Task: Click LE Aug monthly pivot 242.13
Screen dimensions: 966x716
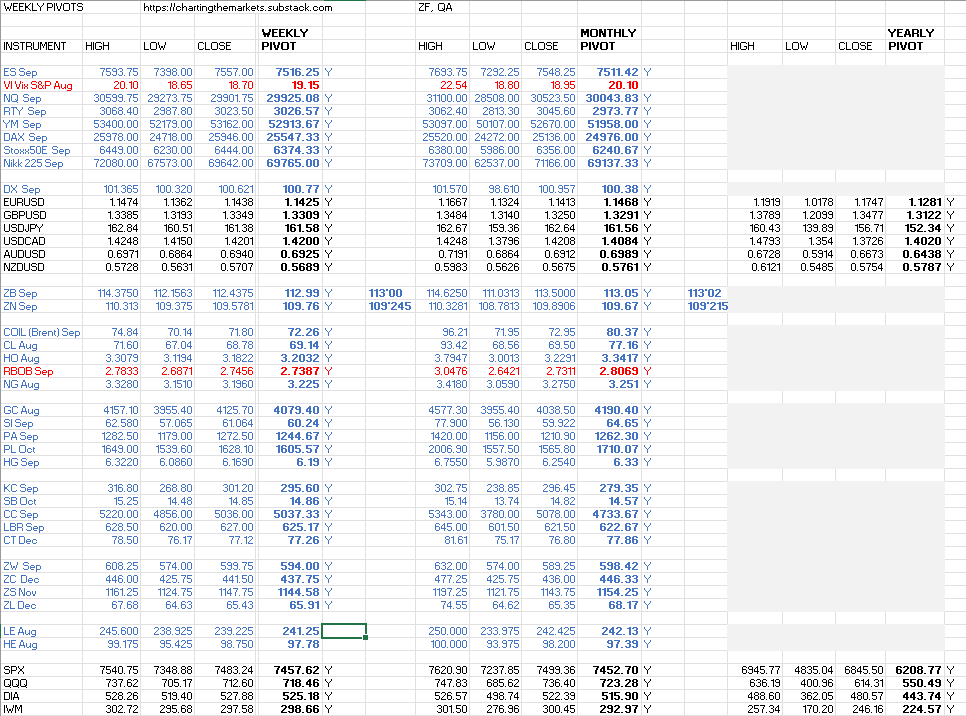Action: coord(620,631)
